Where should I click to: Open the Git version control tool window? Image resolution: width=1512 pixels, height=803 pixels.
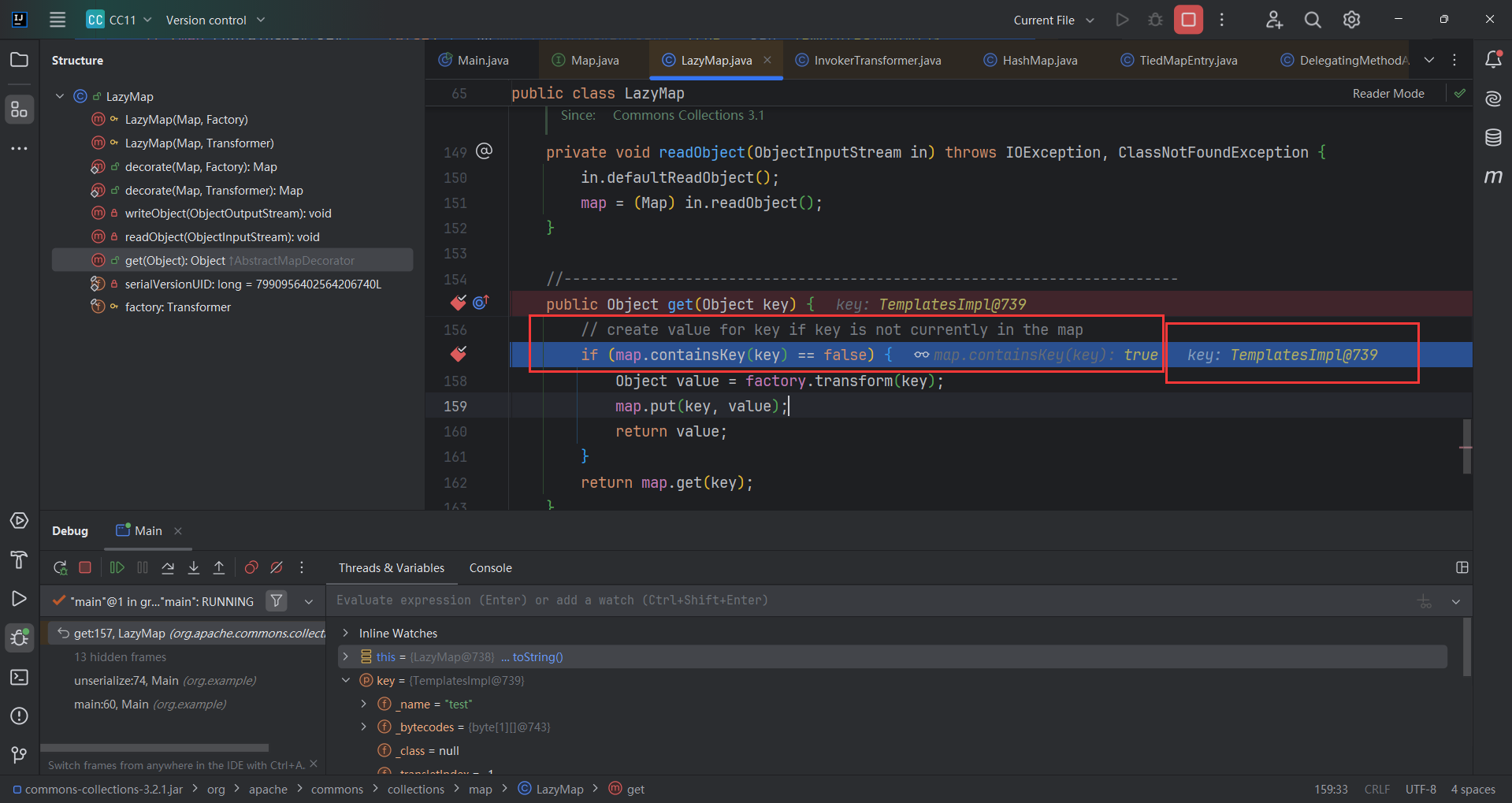(19, 755)
